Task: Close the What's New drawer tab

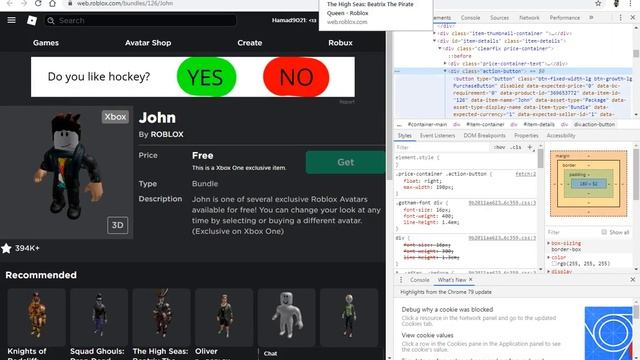Action: [x=471, y=280]
